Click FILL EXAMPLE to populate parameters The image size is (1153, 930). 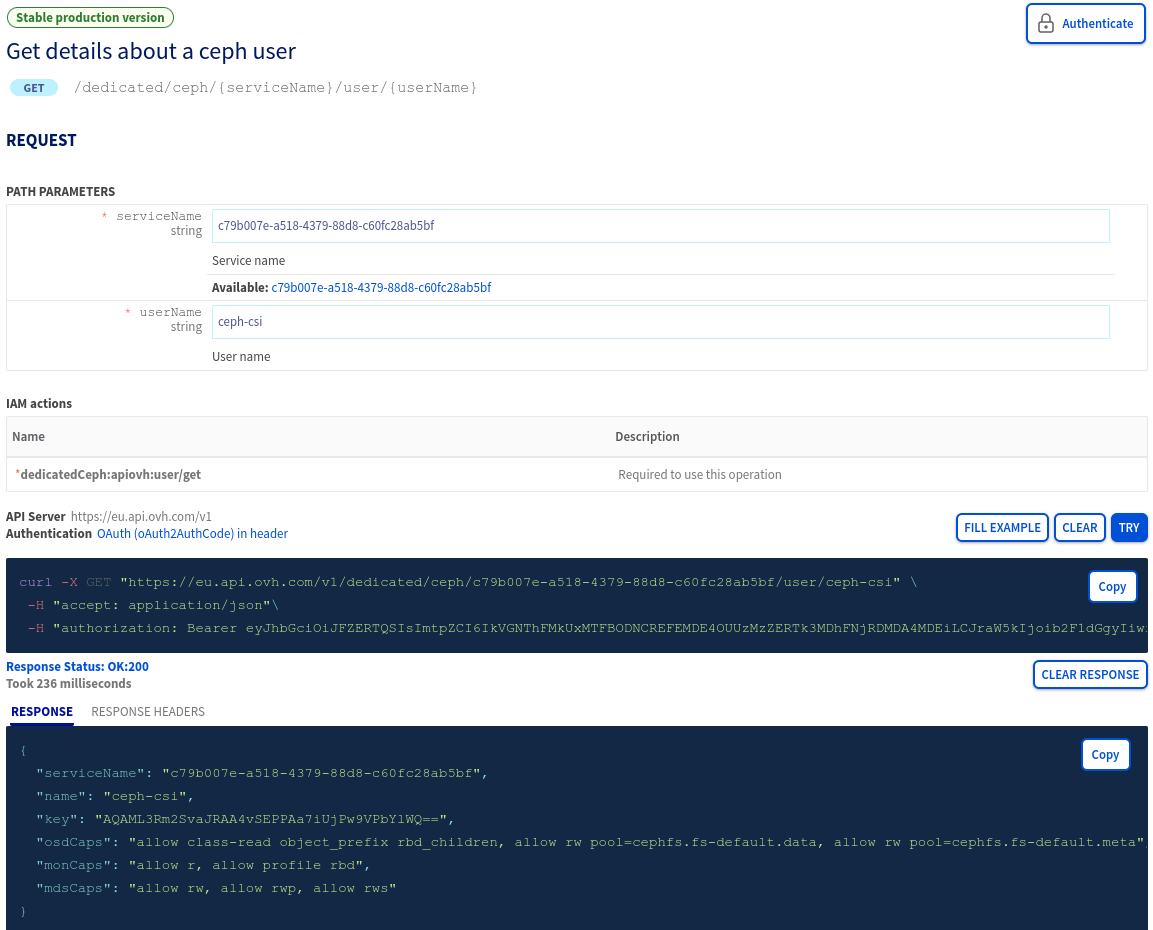pos(1002,527)
